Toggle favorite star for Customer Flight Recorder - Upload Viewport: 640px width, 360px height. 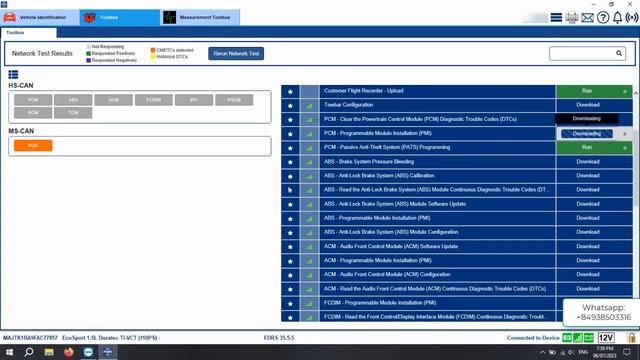click(x=290, y=92)
